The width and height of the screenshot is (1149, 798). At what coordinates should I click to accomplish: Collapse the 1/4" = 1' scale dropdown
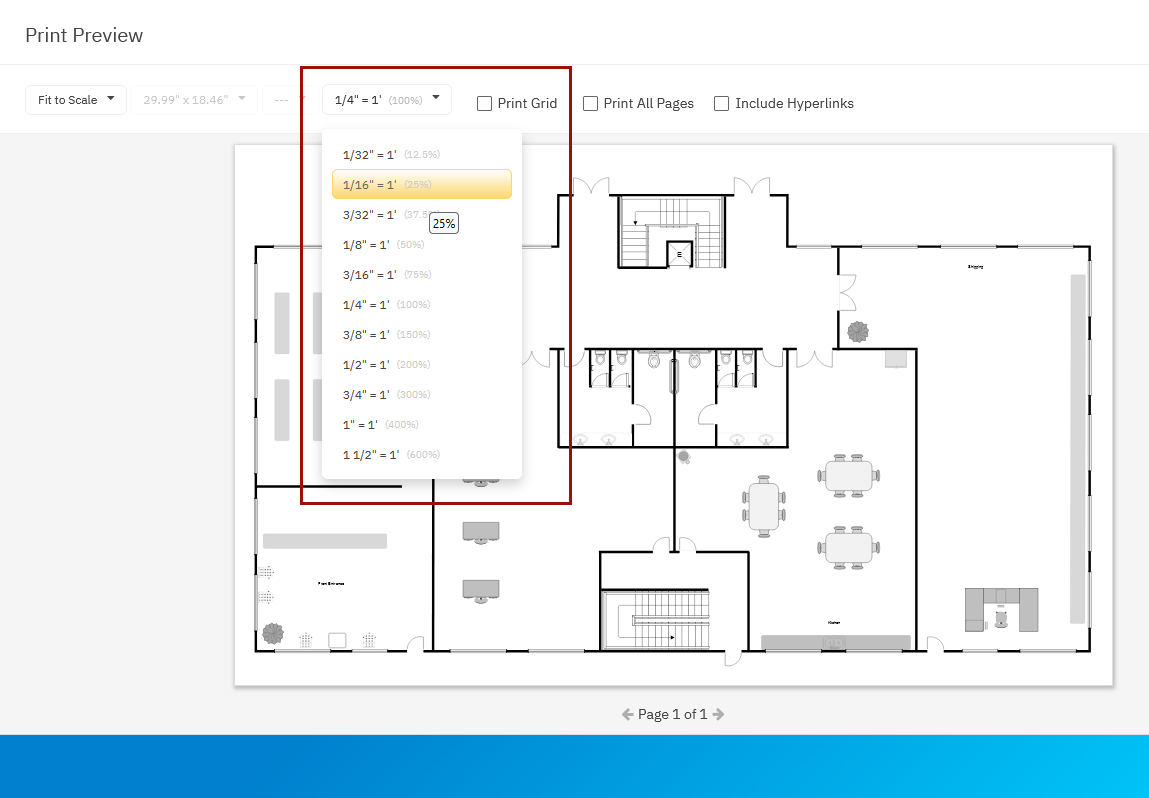(x=386, y=100)
